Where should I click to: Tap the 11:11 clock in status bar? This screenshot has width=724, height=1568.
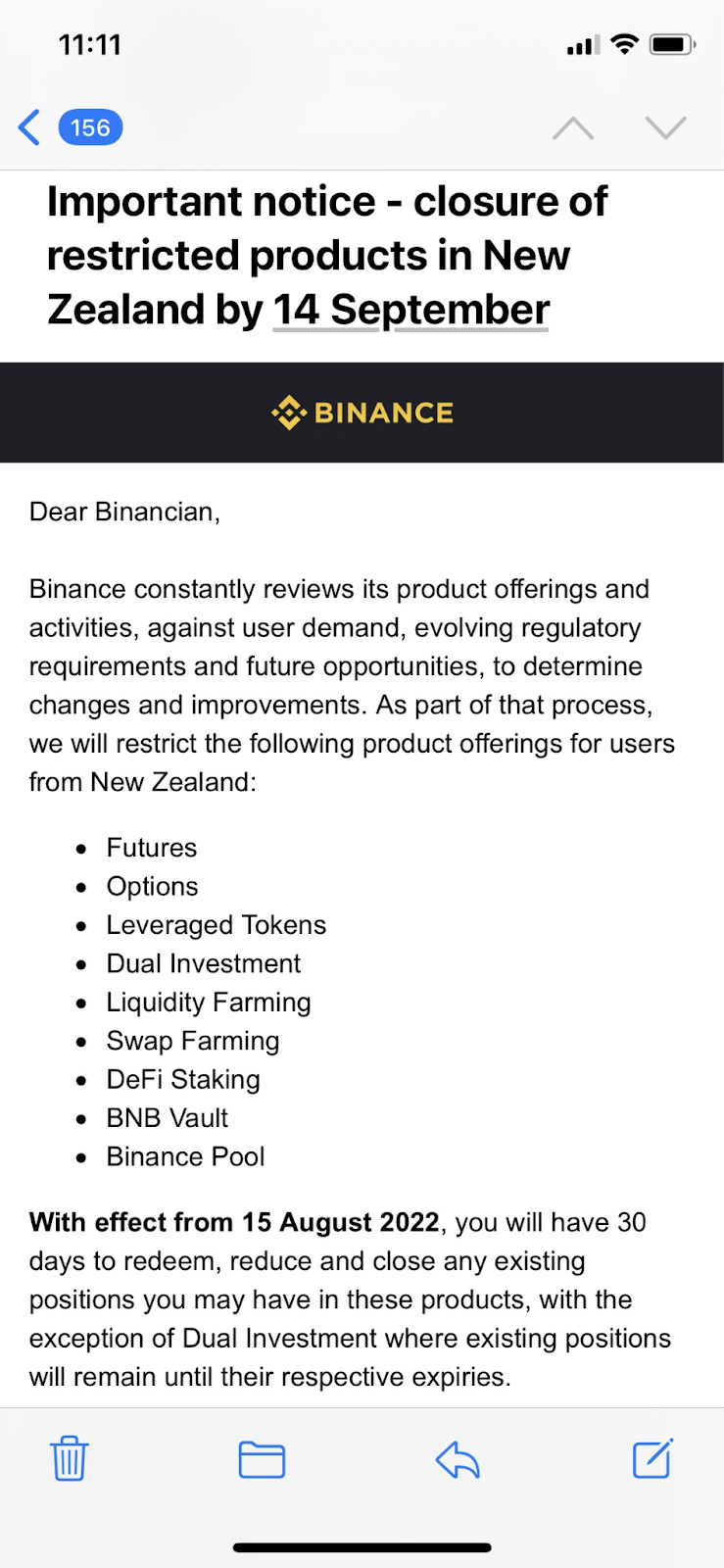click(x=89, y=44)
